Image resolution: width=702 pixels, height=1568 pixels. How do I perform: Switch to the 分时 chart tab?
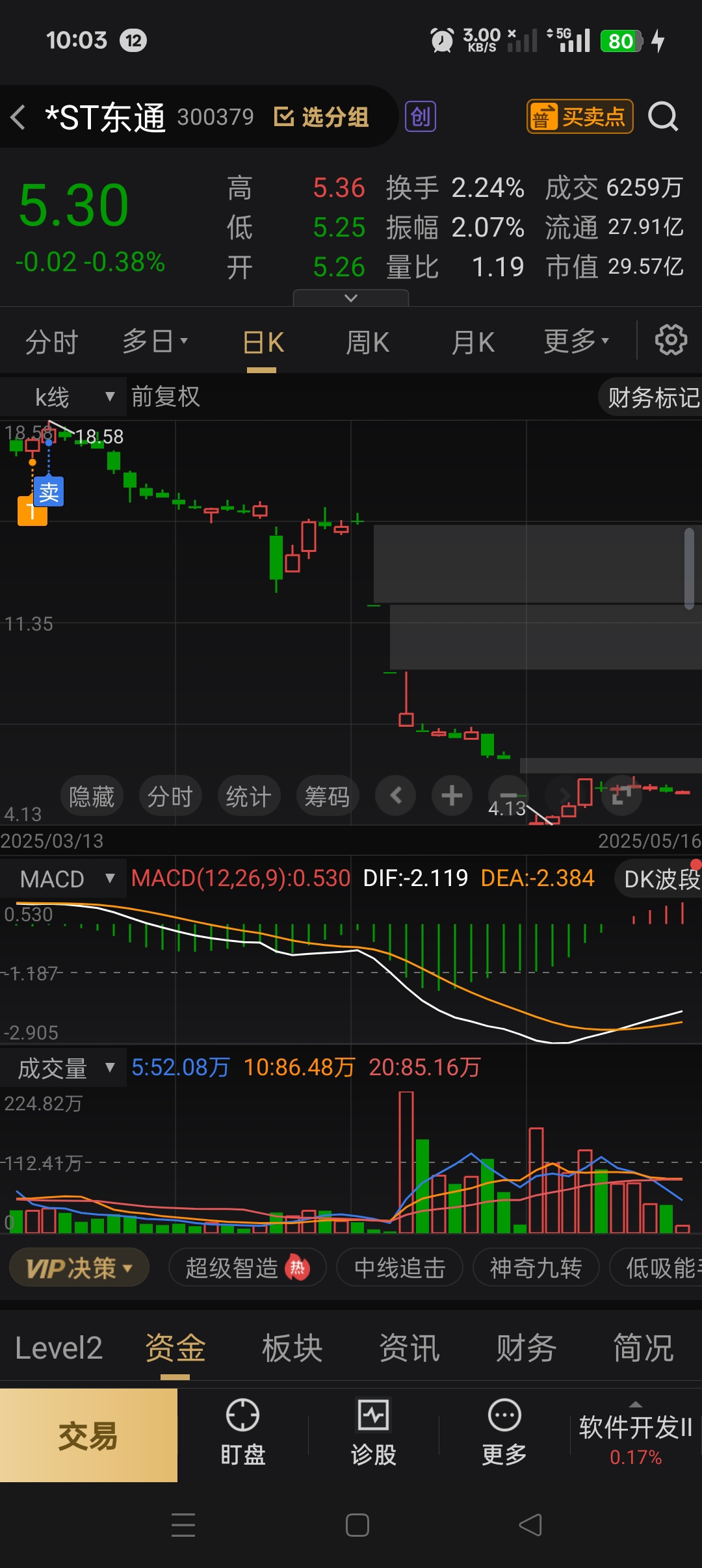[51, 342]
